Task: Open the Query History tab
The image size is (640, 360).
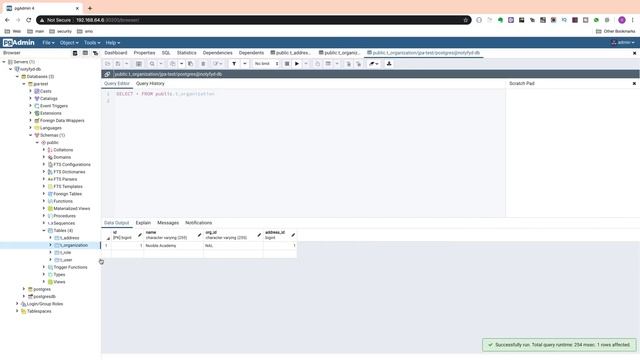Action: click(x=150, y=83)
